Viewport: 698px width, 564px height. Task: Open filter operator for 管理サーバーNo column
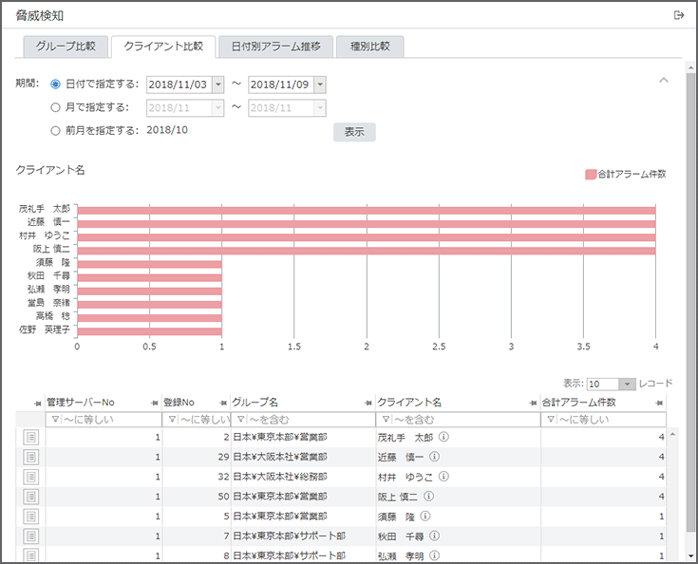point(55,419)
